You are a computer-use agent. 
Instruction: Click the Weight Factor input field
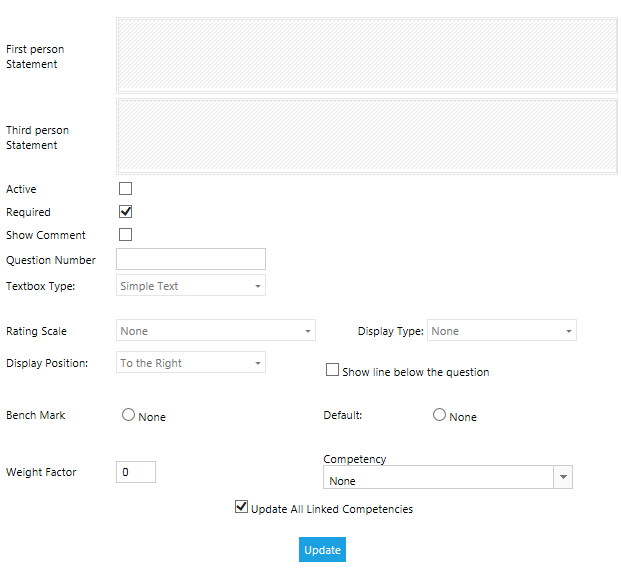coord(136,471)
